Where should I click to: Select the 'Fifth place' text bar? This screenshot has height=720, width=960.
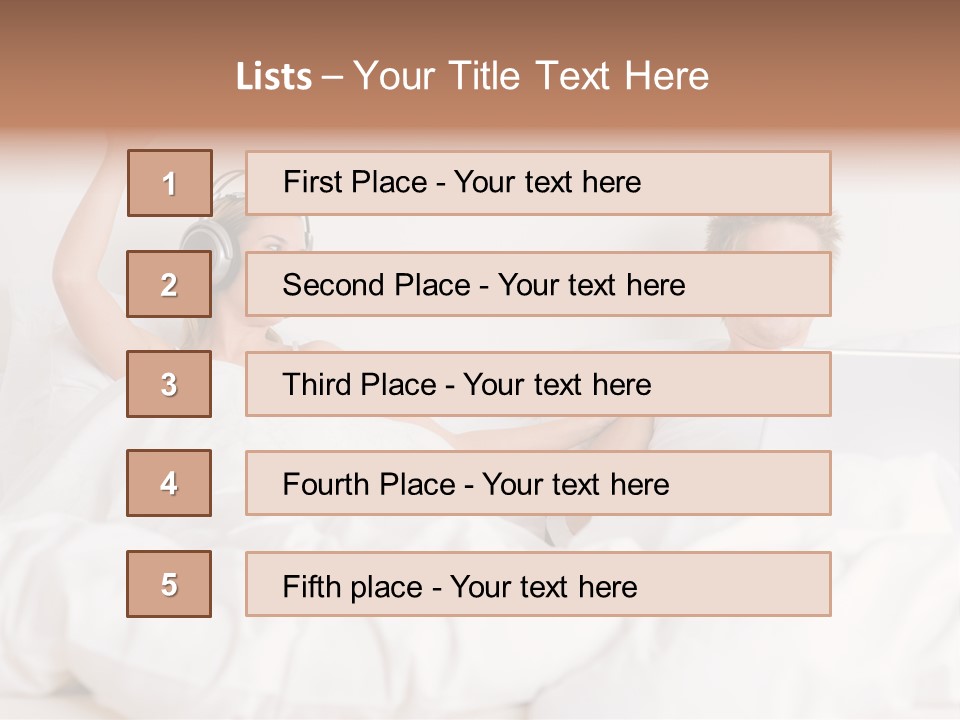pyautogui.click(x=538, y=585)
